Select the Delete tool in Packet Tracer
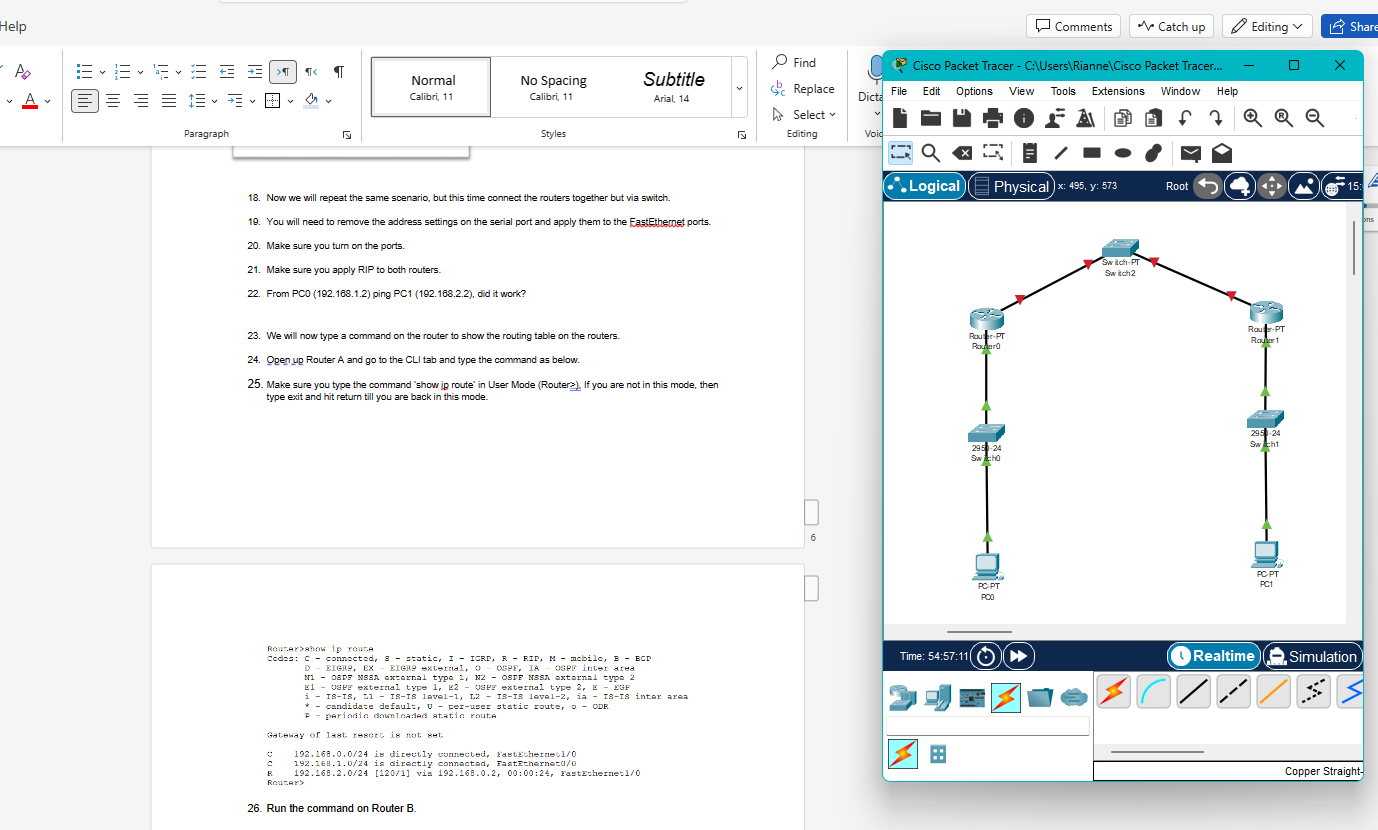1378x830 pixels. click(962, 153)
